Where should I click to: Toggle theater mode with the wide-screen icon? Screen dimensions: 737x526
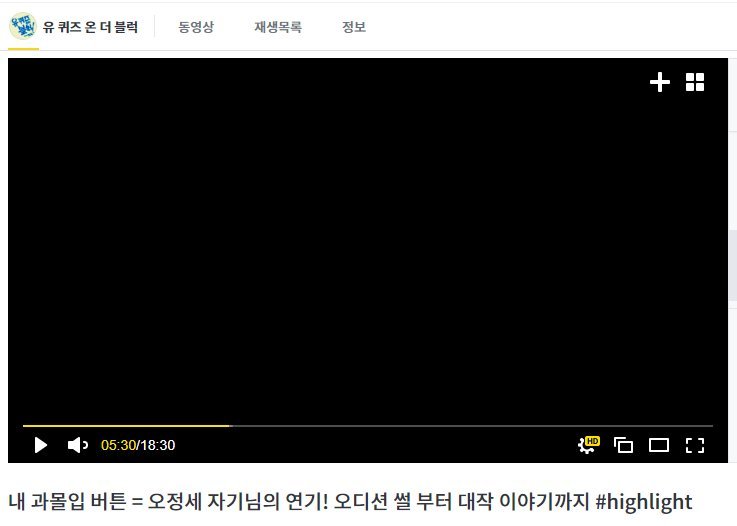point(659,445)
